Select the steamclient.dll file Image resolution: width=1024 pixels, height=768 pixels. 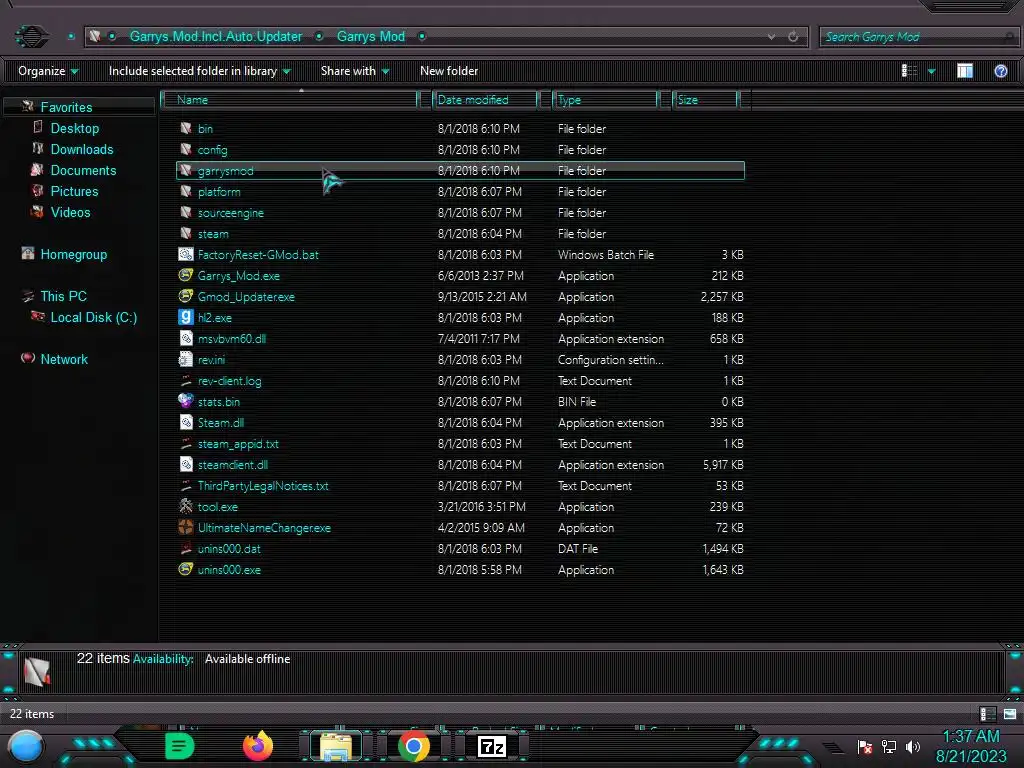(x=233, y=464)
